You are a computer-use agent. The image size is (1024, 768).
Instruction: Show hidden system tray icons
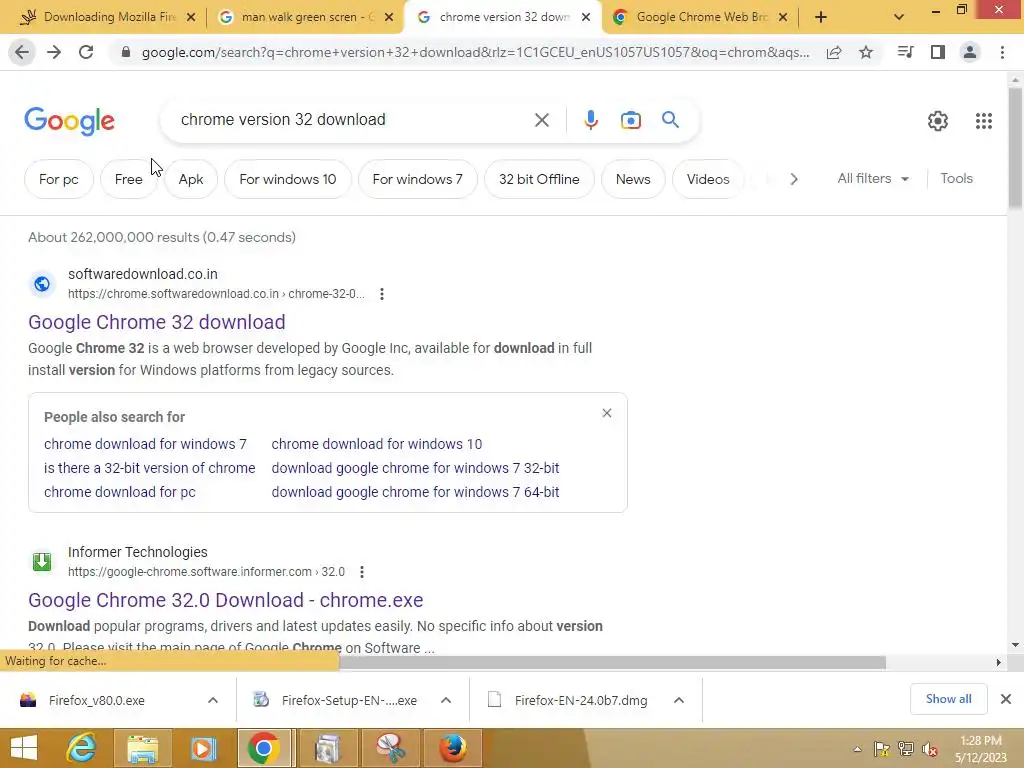pyautogui.click(x=857, y=749)
